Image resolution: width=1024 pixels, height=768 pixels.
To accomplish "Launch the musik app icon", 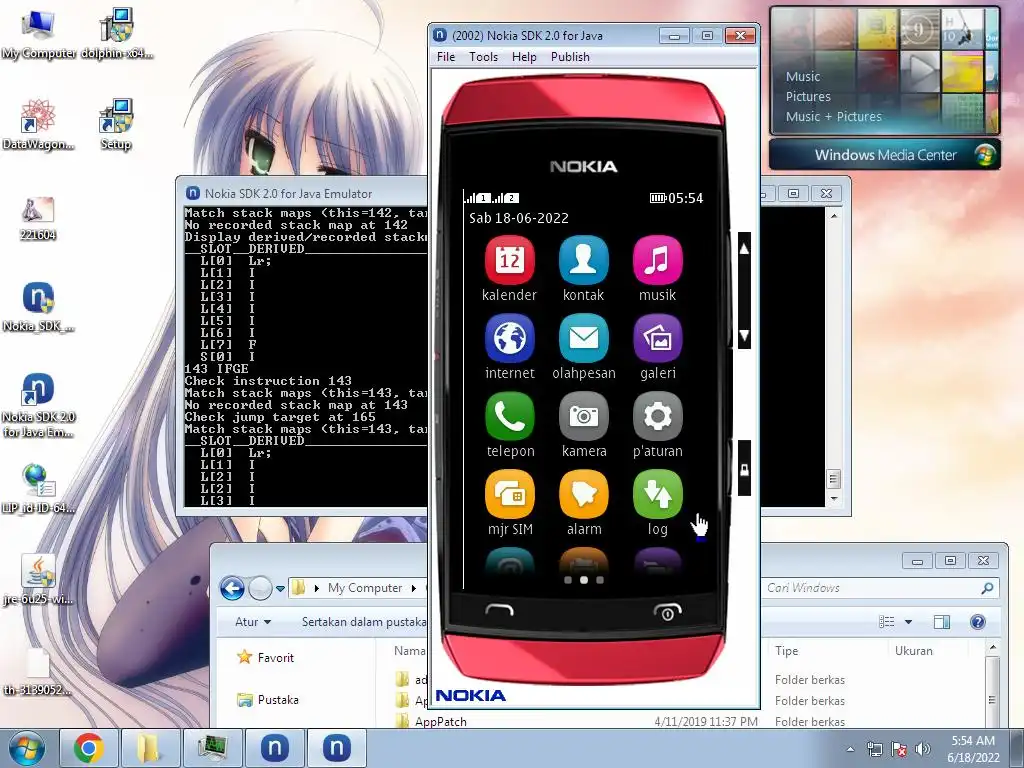I will pos(658,260).
